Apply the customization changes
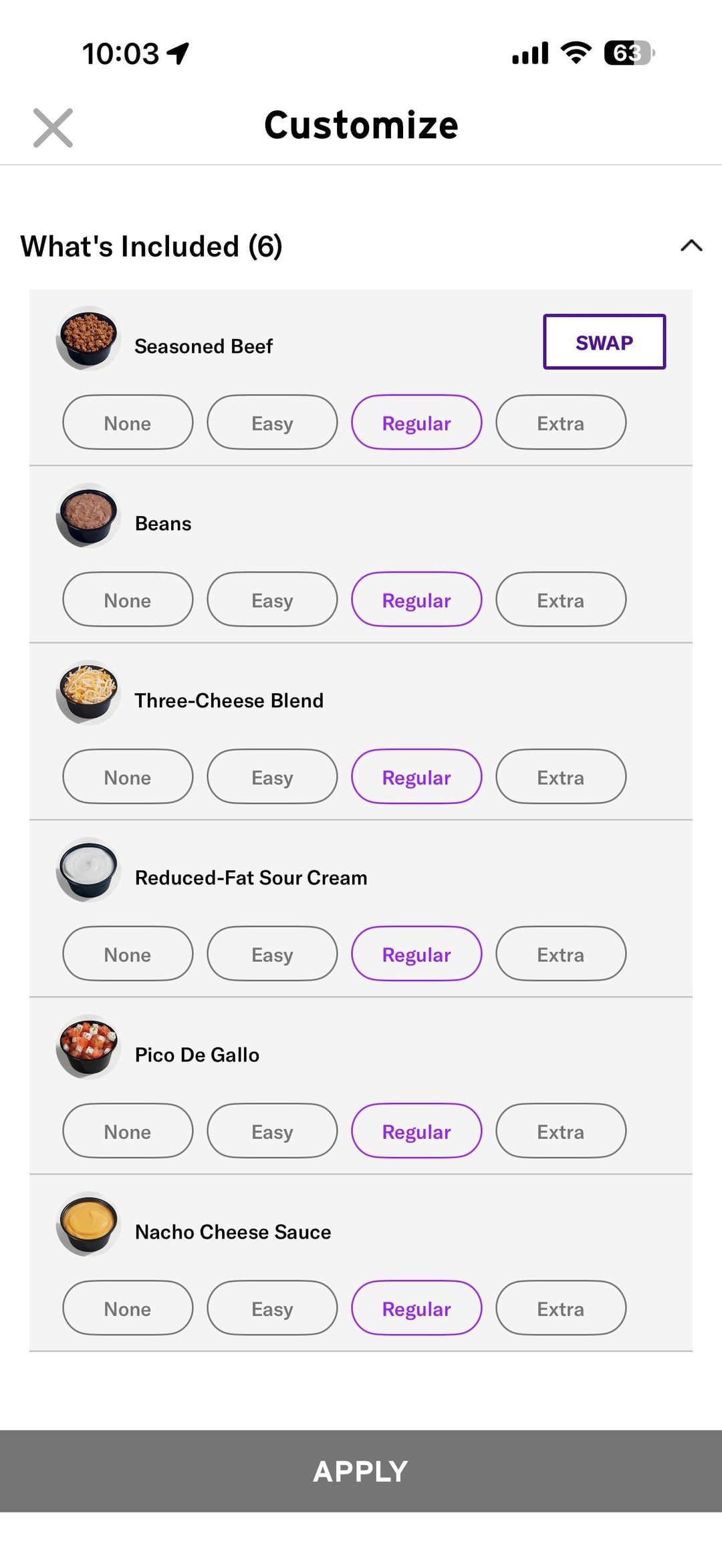This screenshot has width=722, height=1568. pos(361,1471)
